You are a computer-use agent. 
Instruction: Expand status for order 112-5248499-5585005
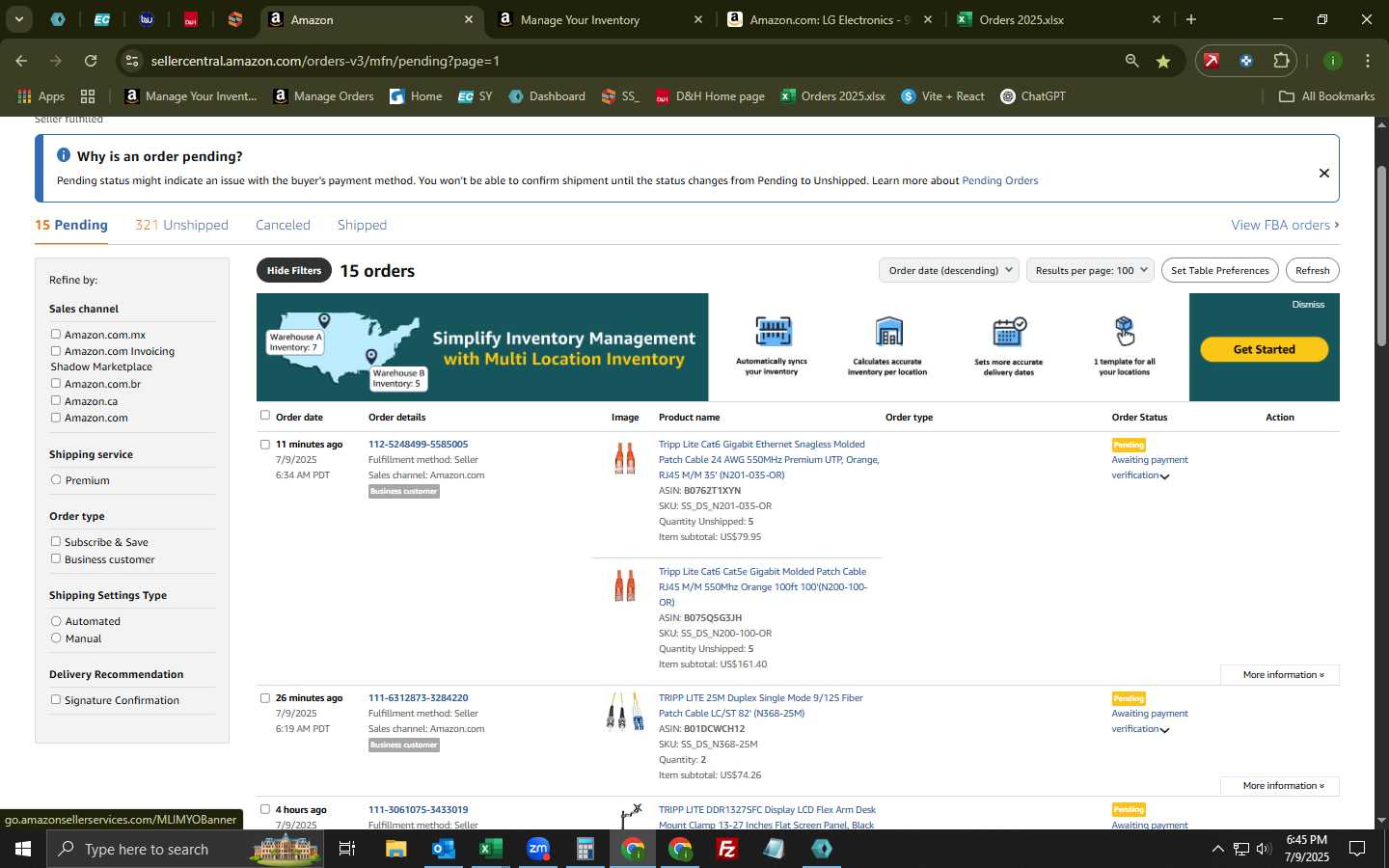pyautogui.click(x=1164, y=476)
